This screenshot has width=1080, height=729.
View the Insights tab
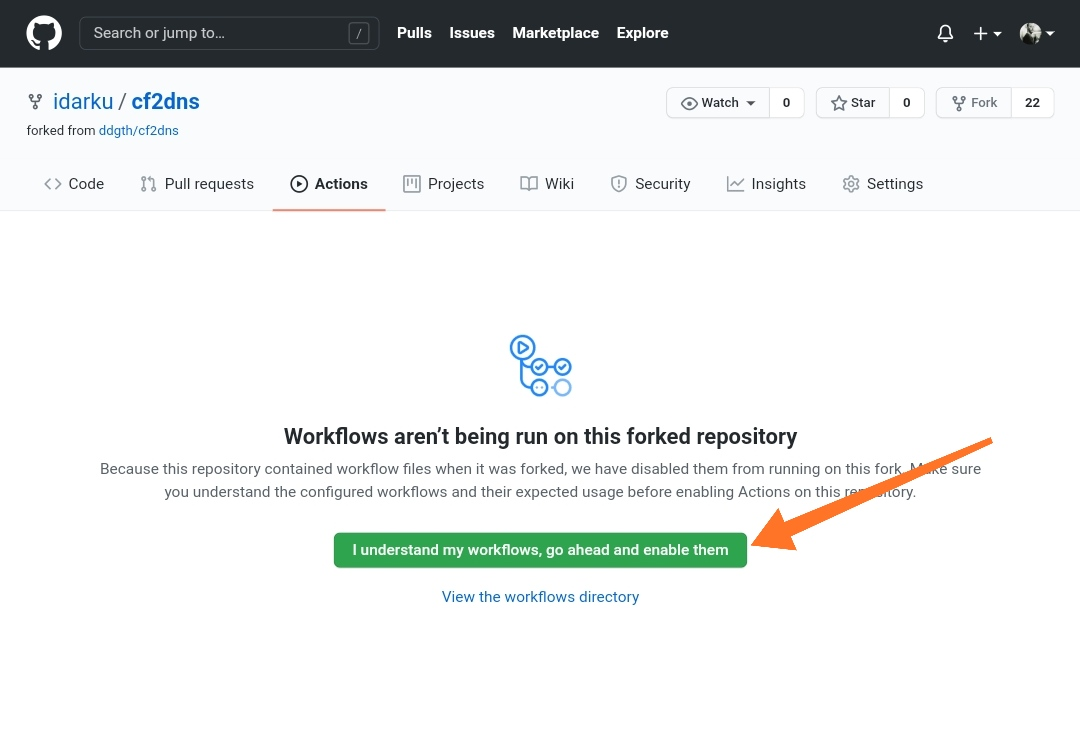coord(766,184)
